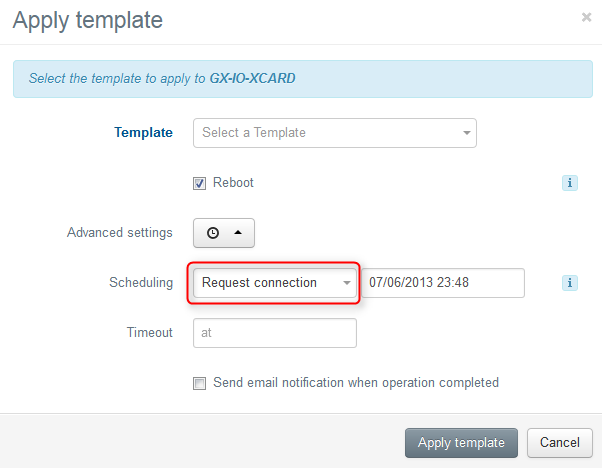Open the Select a Template dropdown

[335, 133]
